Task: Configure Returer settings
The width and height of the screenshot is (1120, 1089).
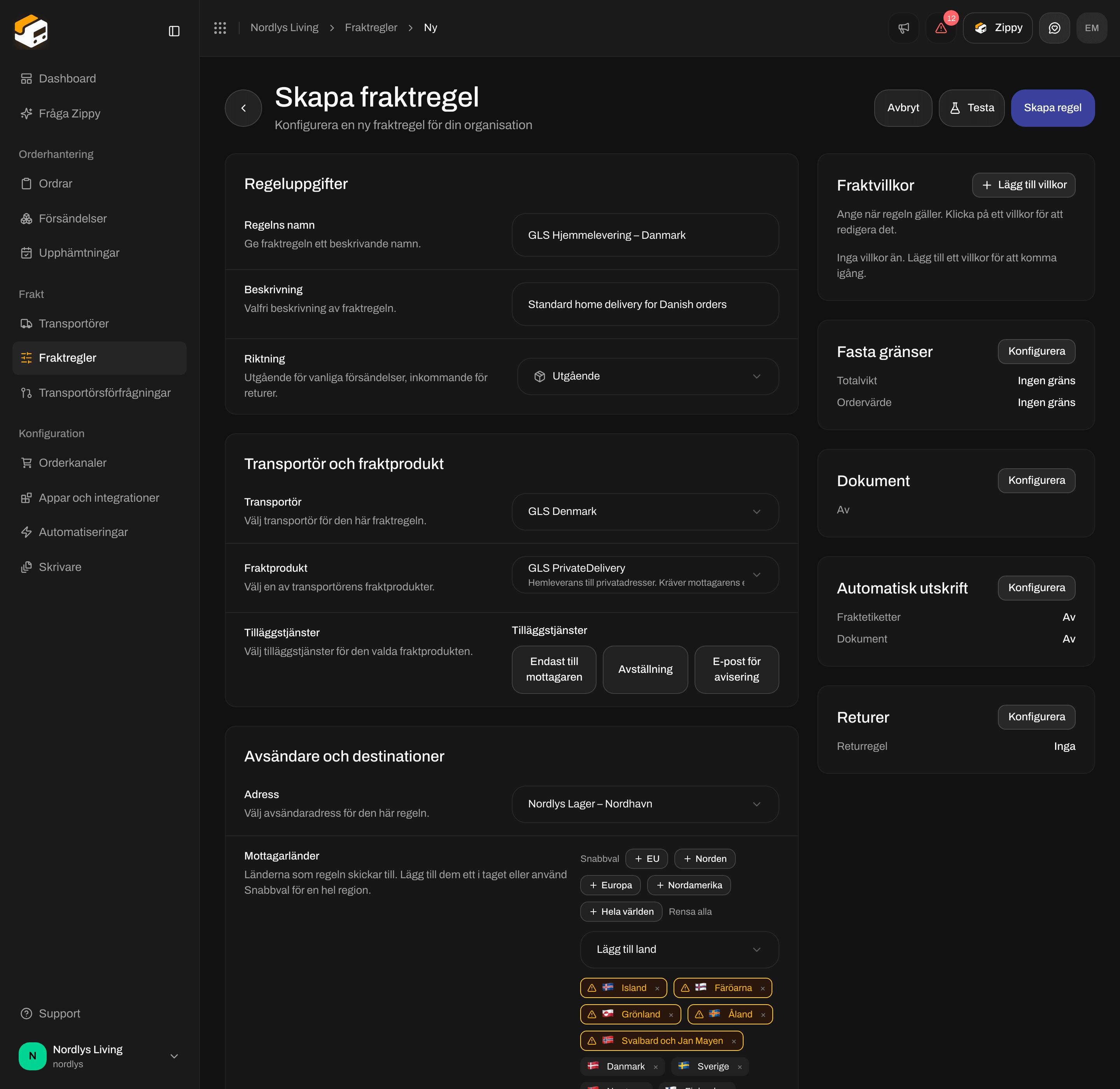Action: [x=1036, y=717]
